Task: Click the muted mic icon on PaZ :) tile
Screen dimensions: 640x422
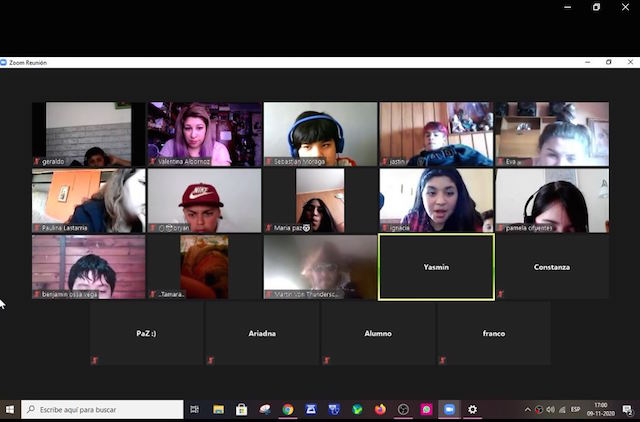Action: [95, 360]
